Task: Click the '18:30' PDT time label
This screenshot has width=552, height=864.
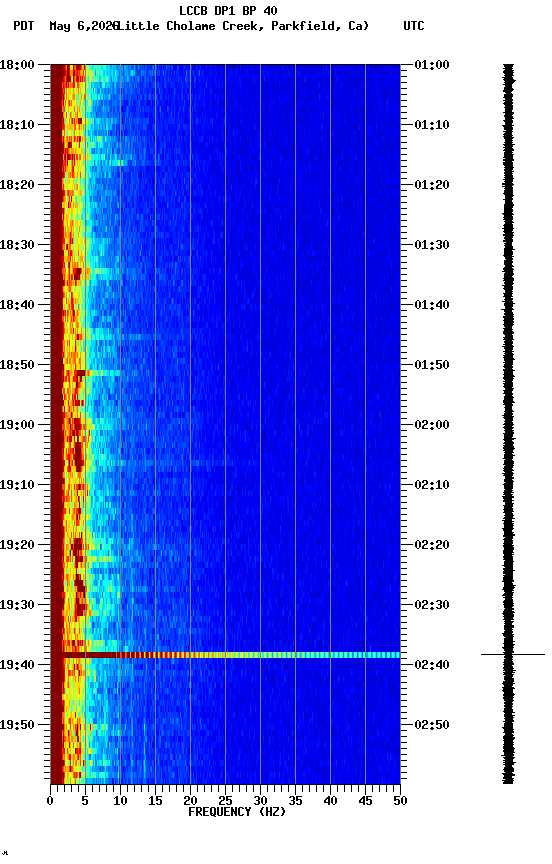Action: [x=17, y=245]
